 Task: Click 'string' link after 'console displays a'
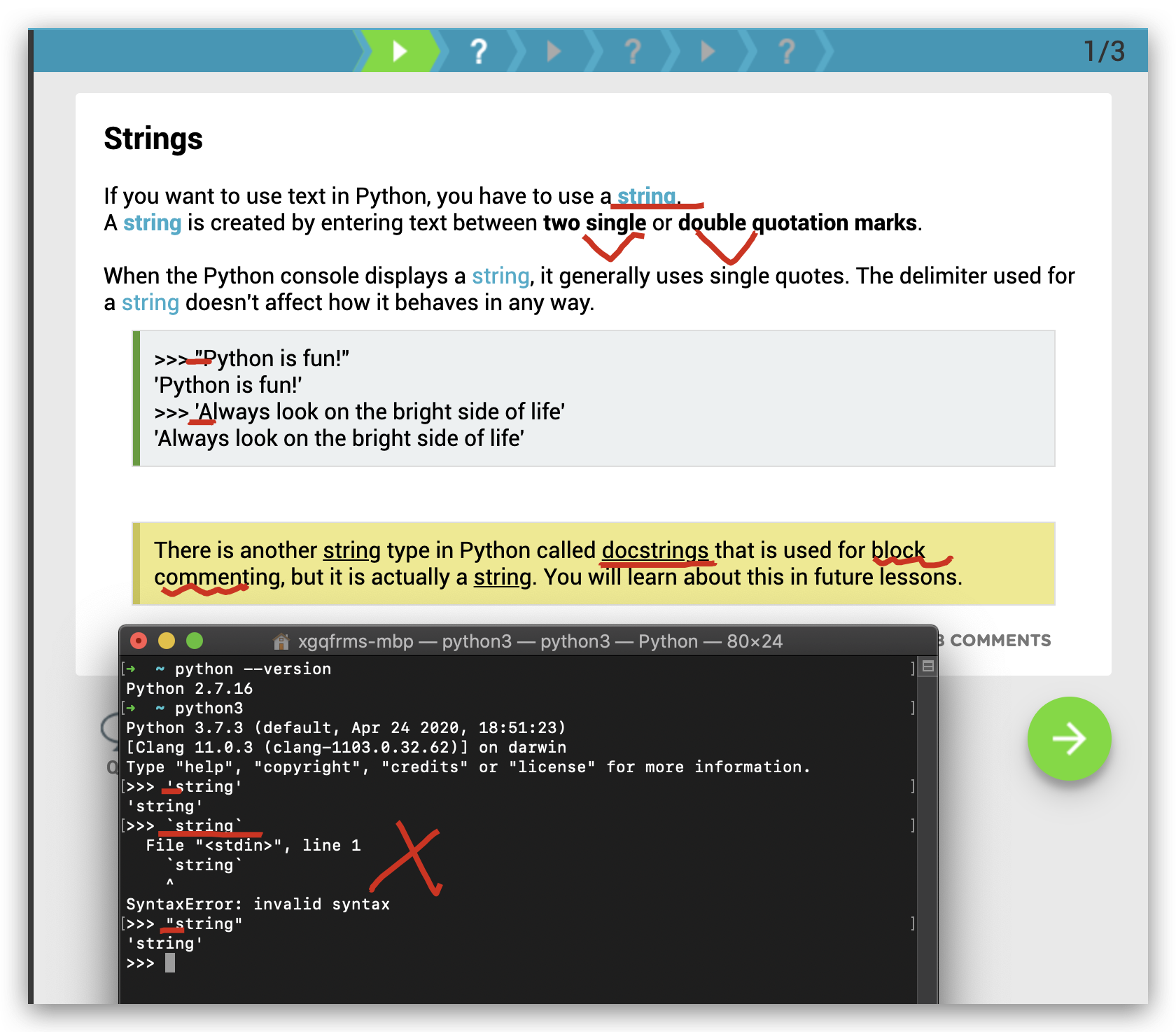(500, 276)
